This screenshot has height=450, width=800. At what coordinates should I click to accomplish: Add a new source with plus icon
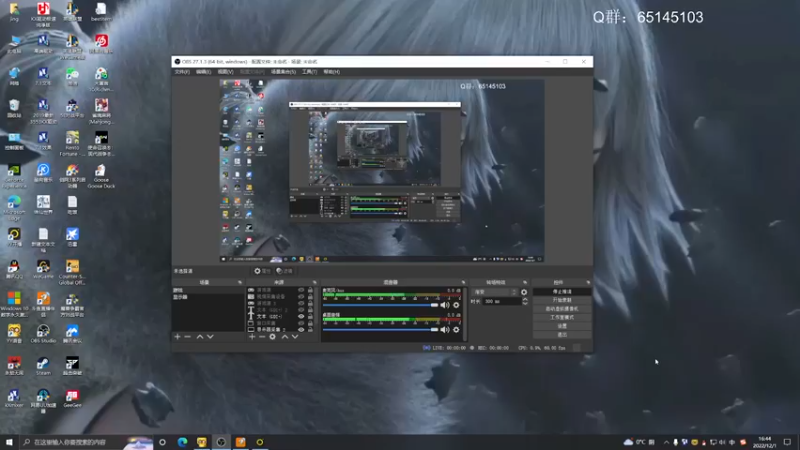(x=252, y=337)
